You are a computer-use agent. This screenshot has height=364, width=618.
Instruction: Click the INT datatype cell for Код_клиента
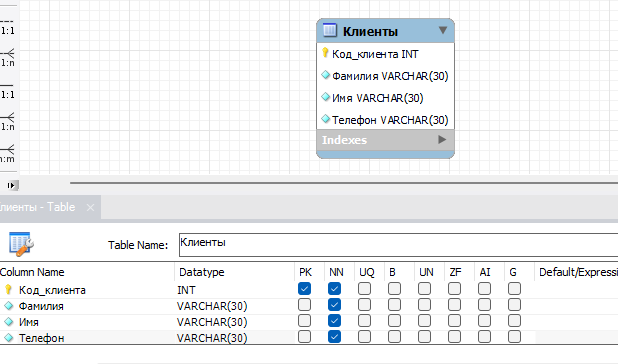234,290
